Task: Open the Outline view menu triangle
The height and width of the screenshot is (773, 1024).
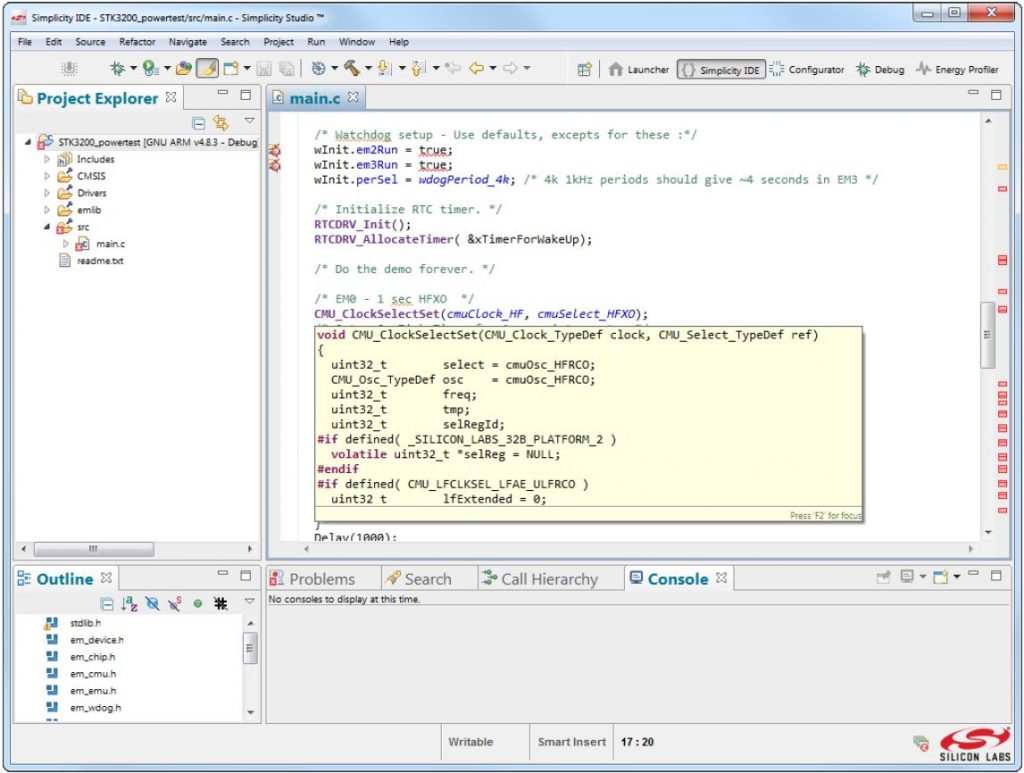Action: [249, 601]
